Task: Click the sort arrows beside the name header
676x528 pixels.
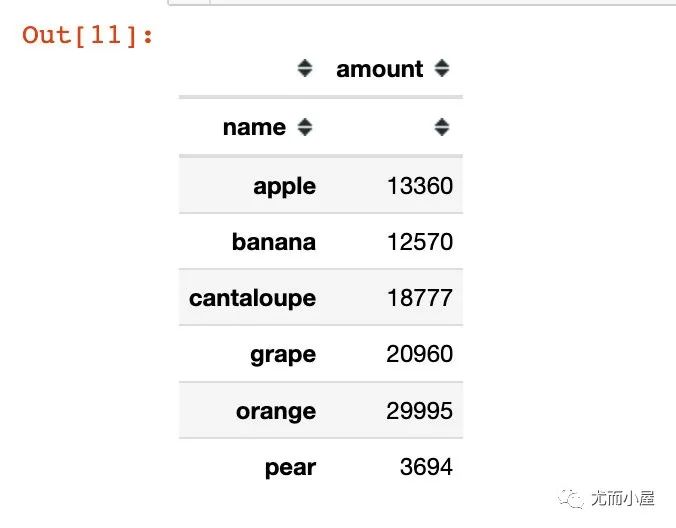Action: 305,127
